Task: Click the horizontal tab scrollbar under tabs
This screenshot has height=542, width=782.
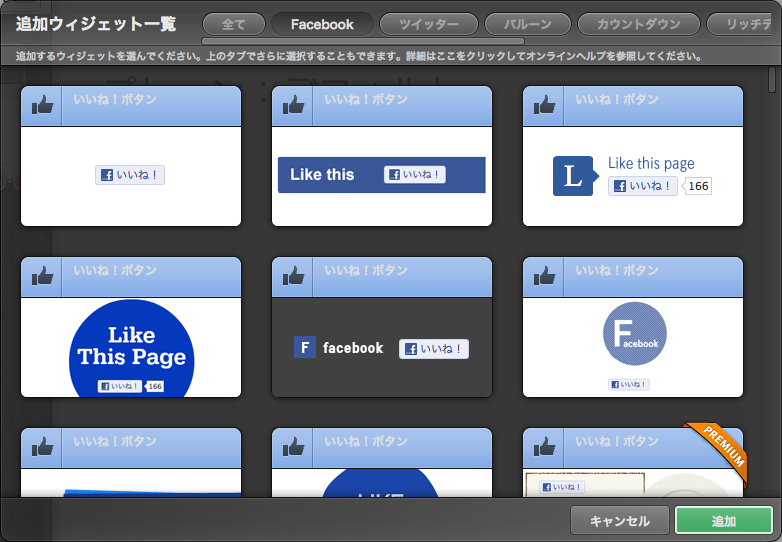Action: tap(363, 41)
